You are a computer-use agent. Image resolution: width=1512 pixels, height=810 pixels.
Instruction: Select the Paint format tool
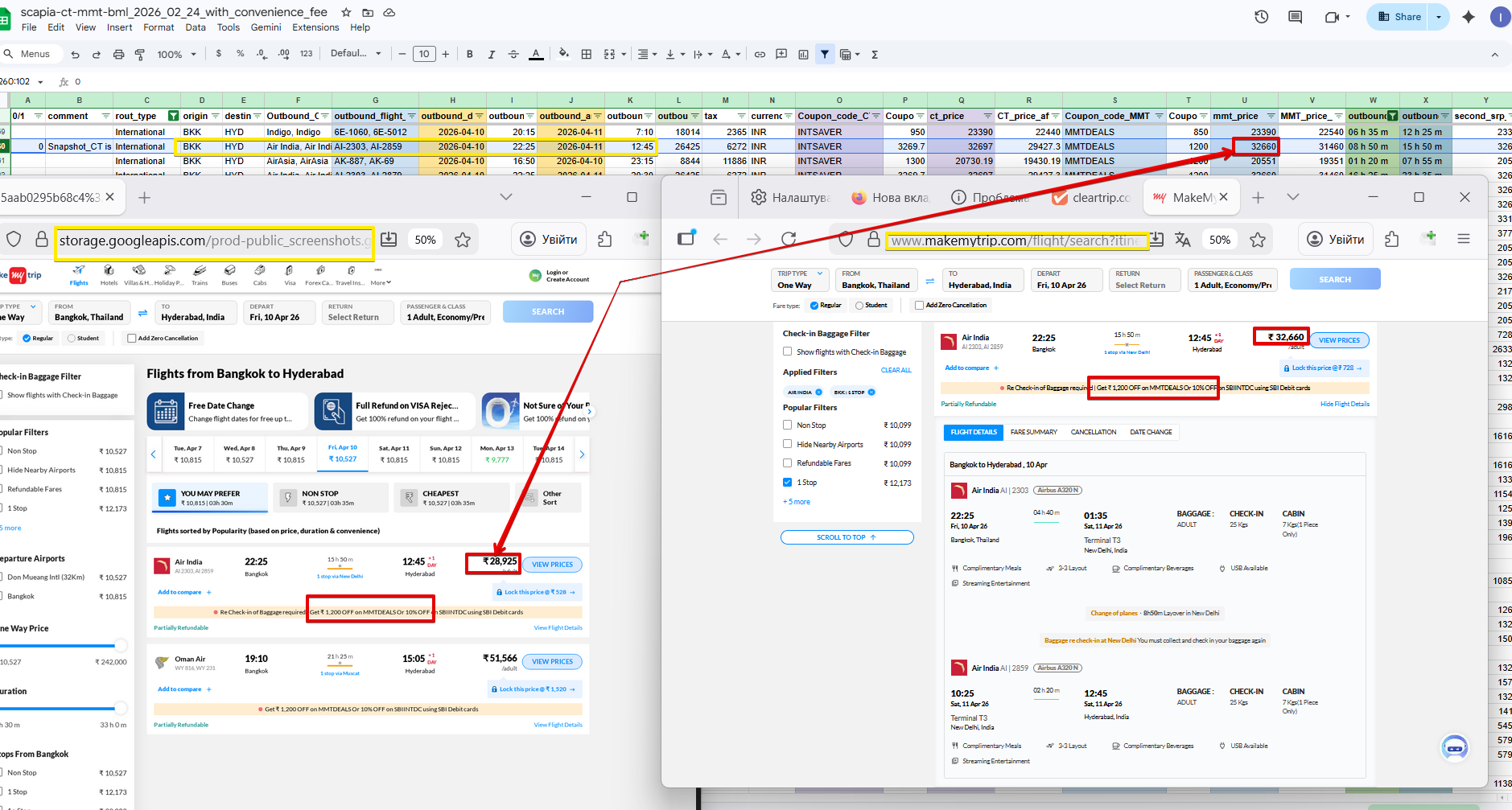coord(140,54)
